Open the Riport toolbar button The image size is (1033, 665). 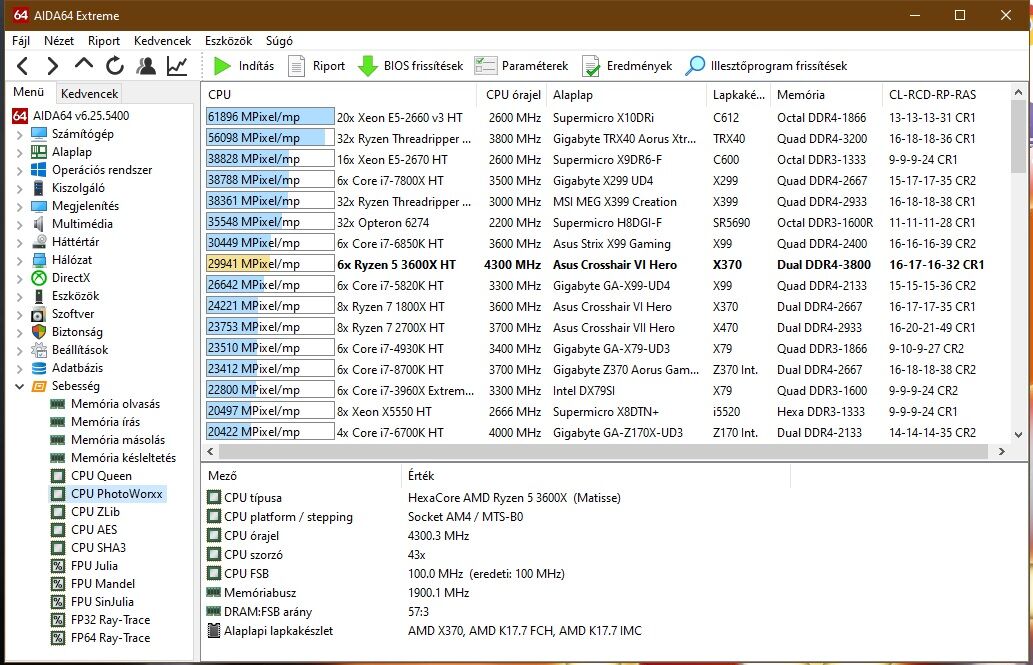coord(316,66)
